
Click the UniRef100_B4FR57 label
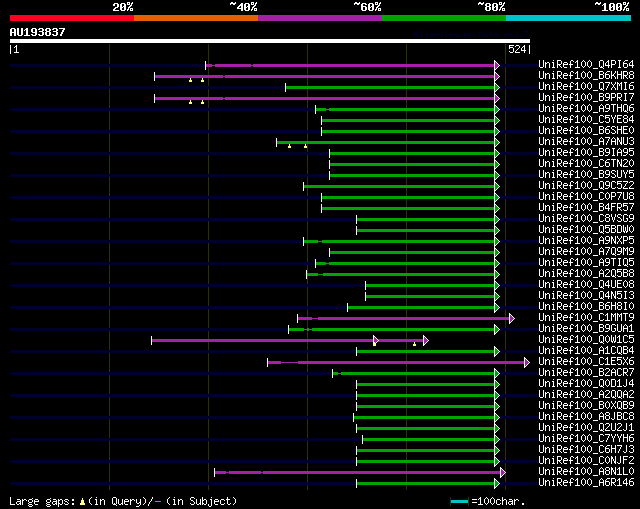[586, 207]
